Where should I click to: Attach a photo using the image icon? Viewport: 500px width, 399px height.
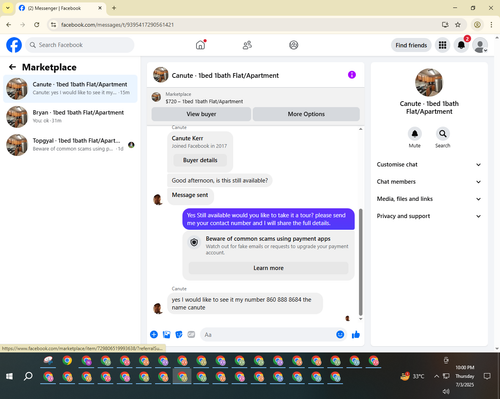coord(166,334)
